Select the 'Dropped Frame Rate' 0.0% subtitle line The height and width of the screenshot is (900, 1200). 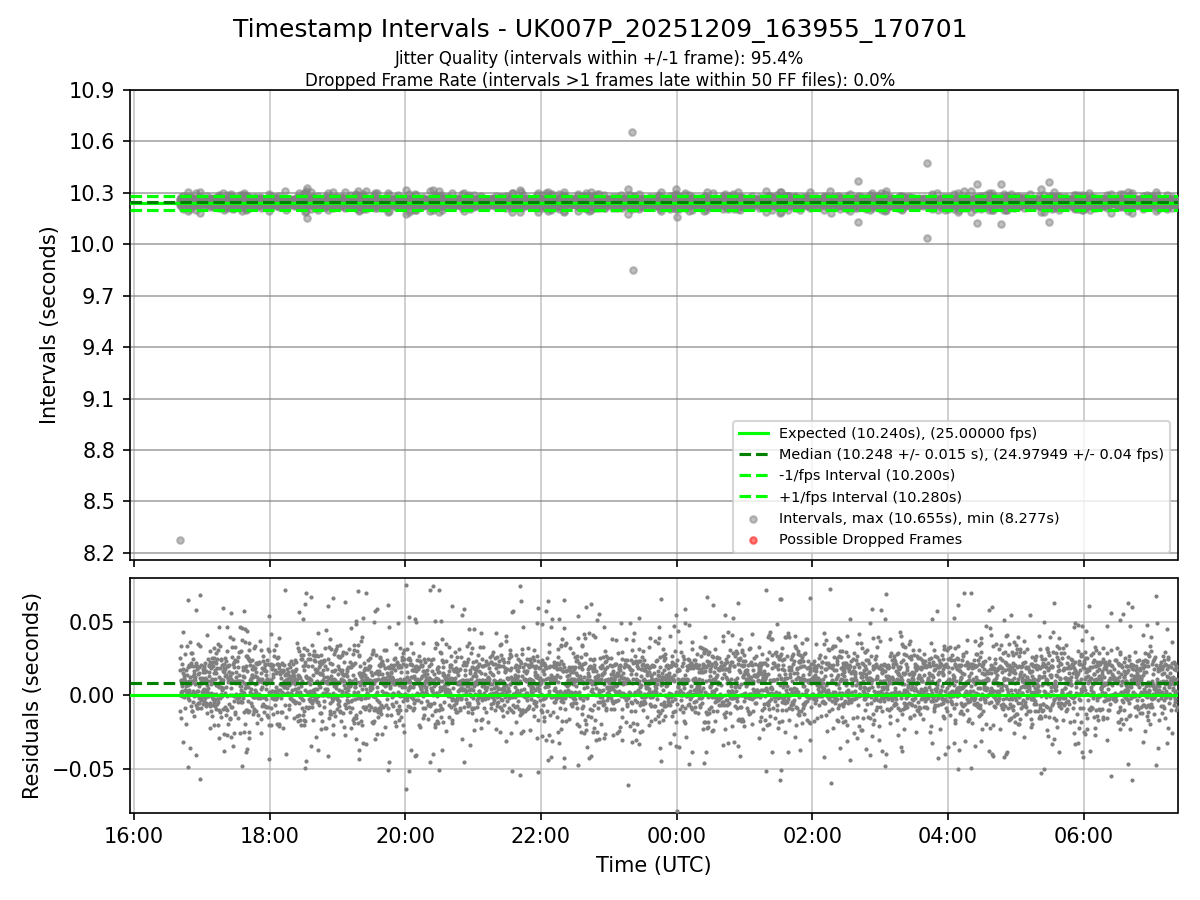point(600,80)
